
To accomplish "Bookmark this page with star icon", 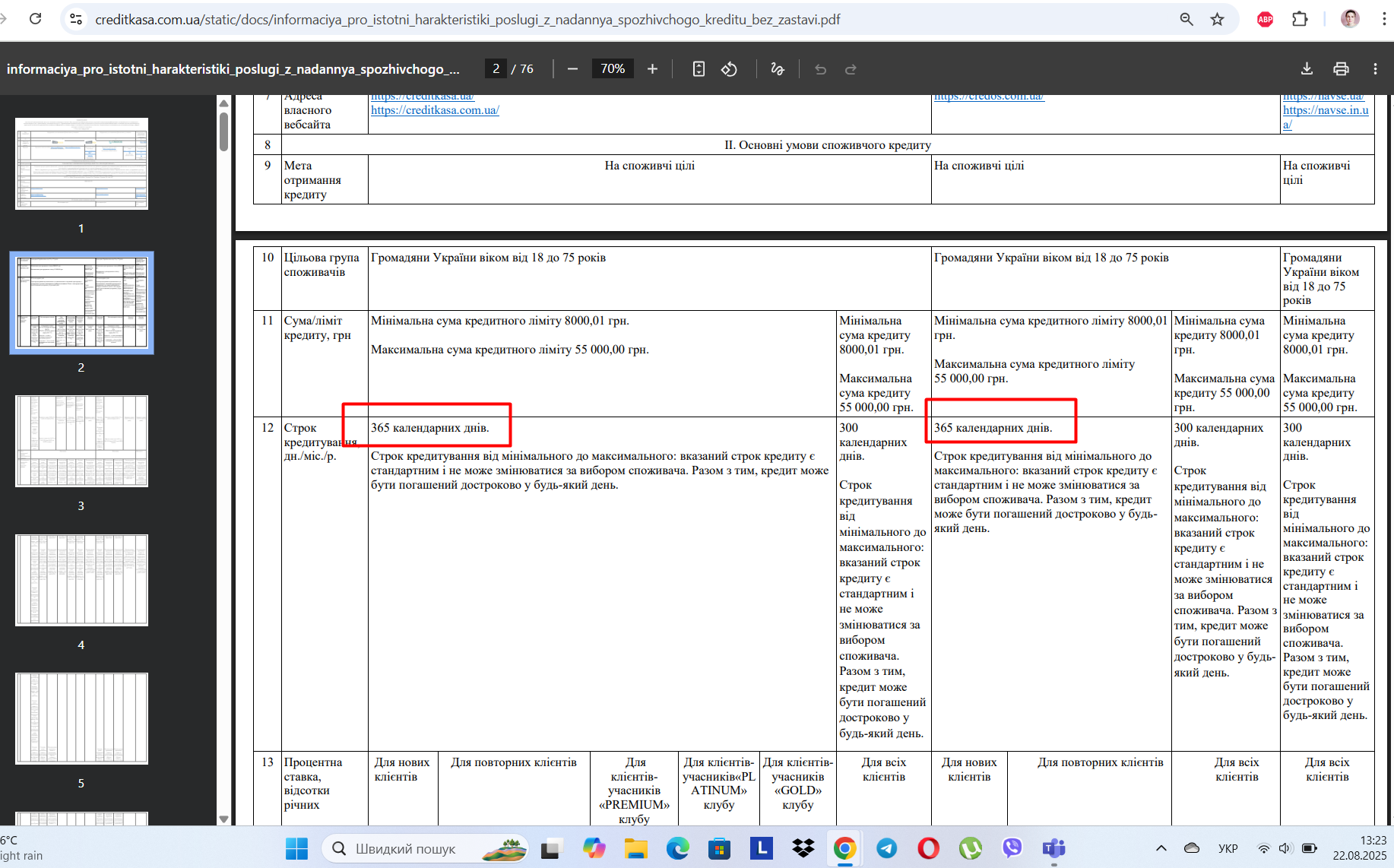I will click(x=1217, y=20).
